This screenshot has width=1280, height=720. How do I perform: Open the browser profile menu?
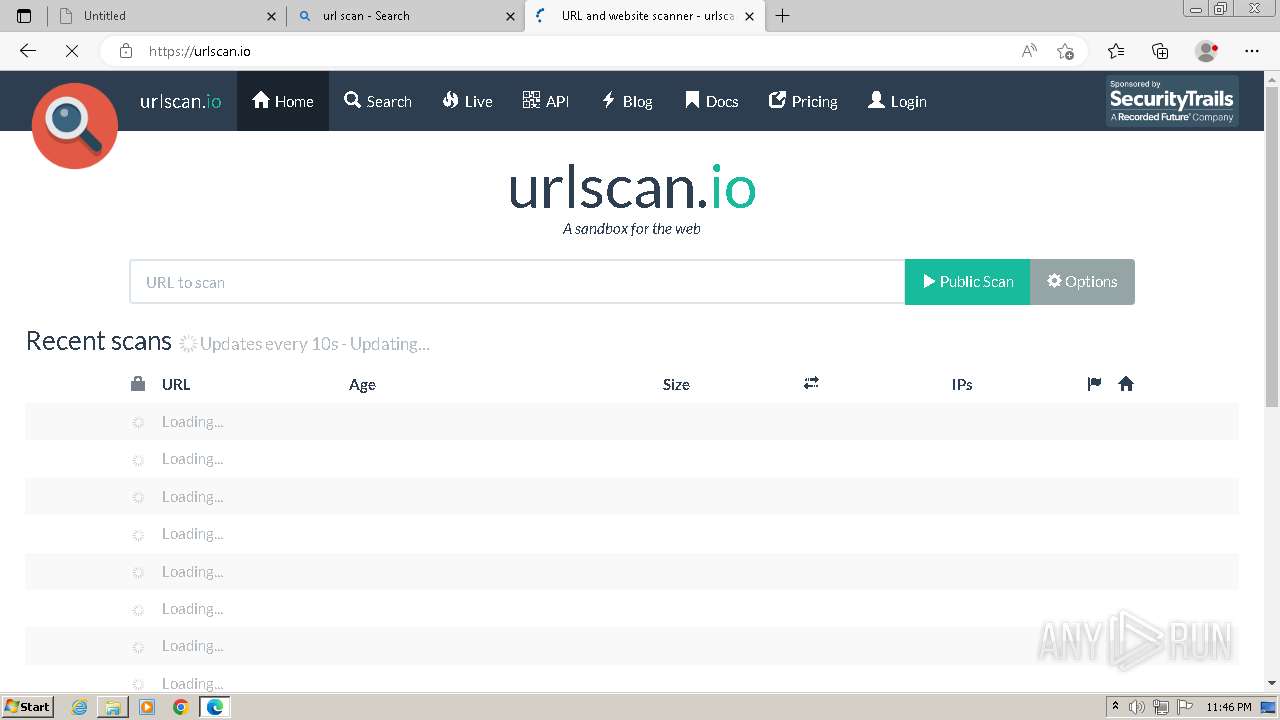click(x=1207, y=51)
